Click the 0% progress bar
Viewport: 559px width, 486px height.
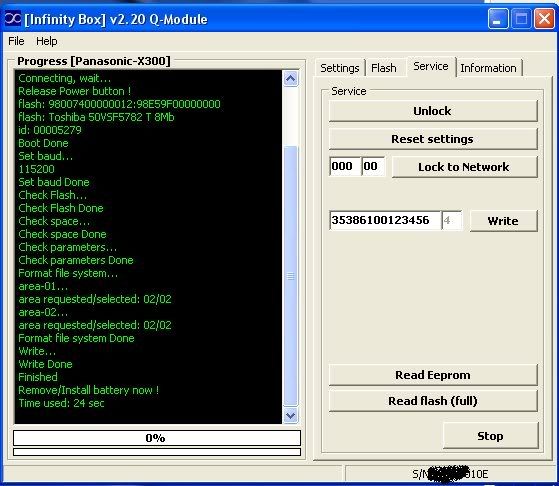click(157, 438)
